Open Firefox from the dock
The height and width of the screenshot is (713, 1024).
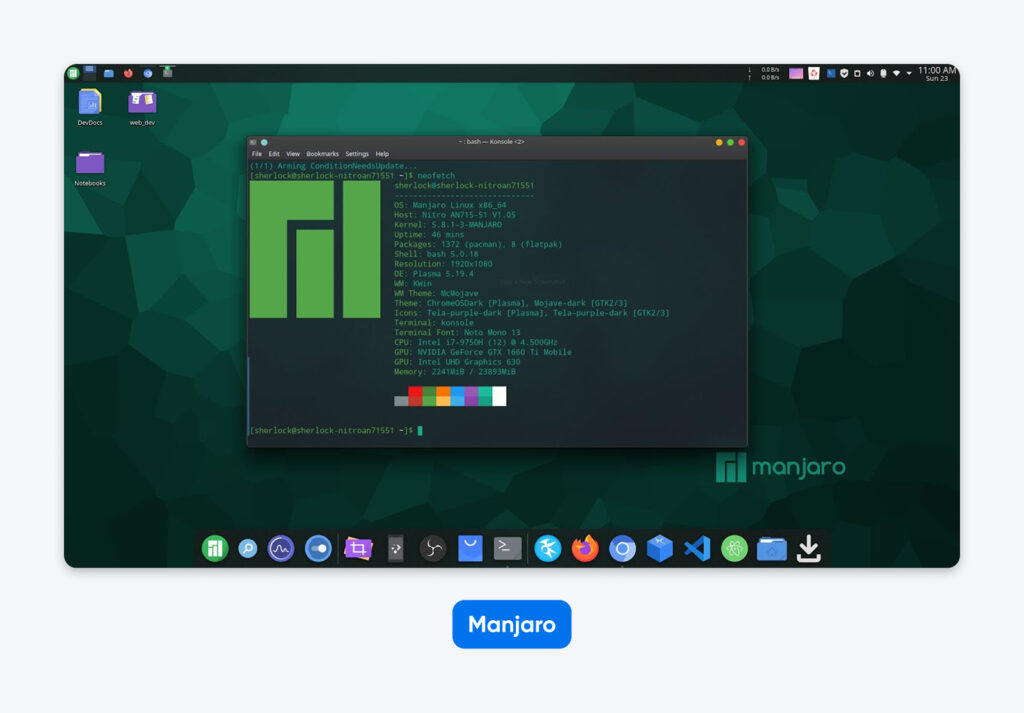(x=583, y=548)
